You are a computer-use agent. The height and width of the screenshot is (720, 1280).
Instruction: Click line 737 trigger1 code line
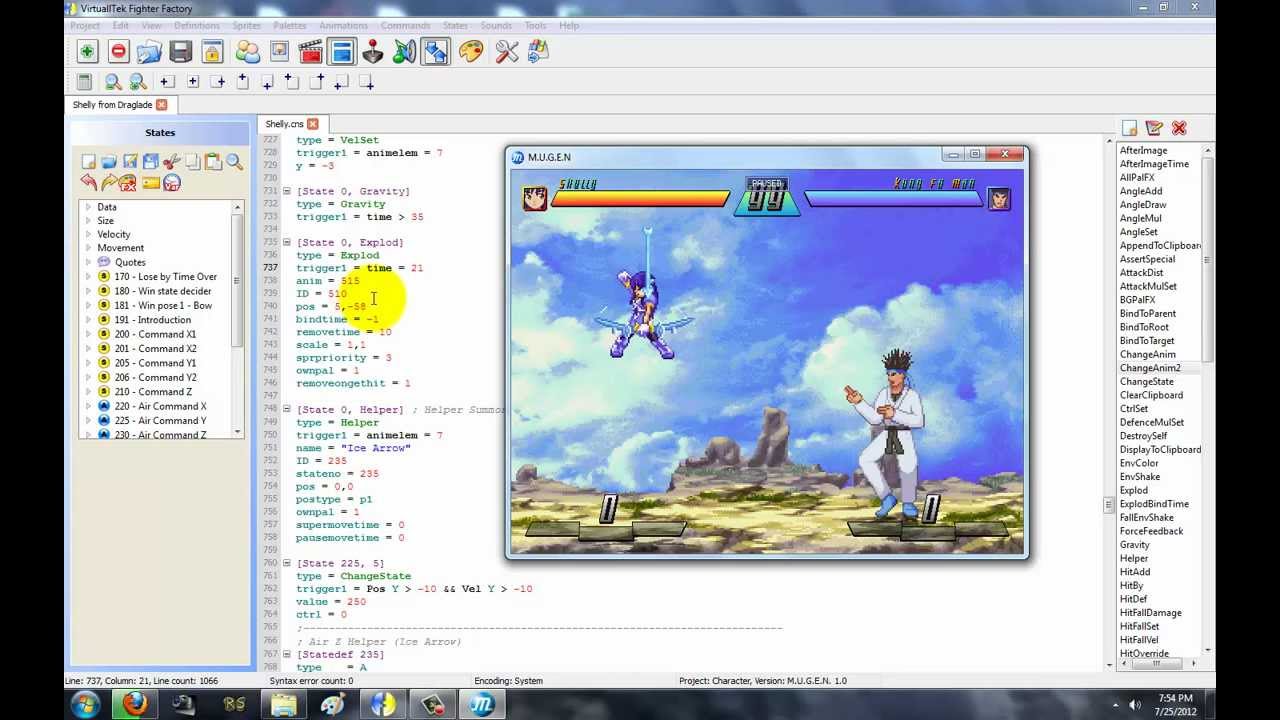point(359,268)
